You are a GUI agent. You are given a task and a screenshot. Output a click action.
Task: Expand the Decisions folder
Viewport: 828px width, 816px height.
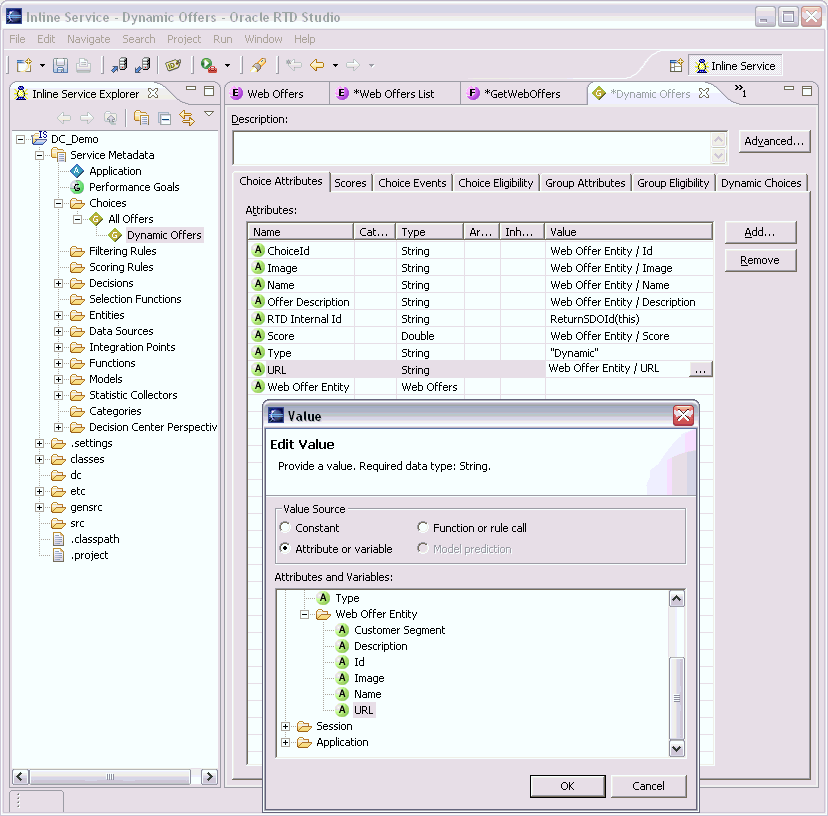point(59,284)
